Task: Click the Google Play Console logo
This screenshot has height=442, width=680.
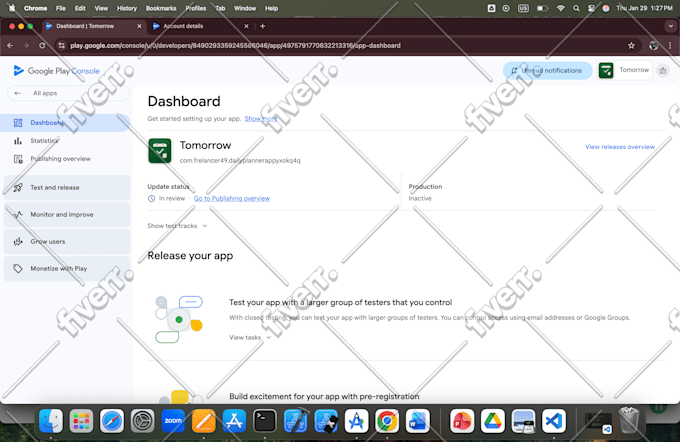Action: pyautogui.click(x=56, y=71)
